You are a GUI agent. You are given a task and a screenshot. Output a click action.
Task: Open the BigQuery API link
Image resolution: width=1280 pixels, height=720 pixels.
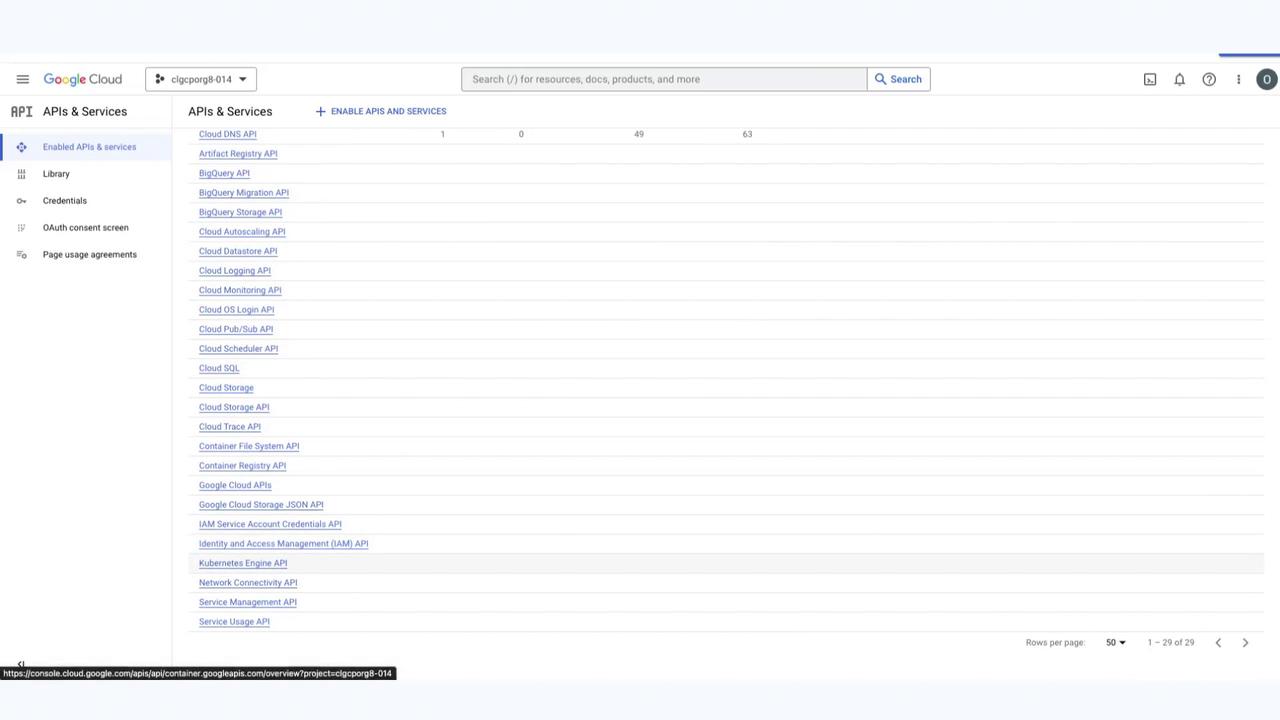tap(224, 173)
